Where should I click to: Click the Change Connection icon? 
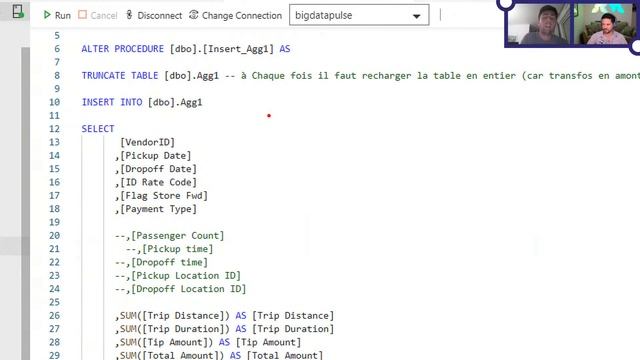pos(193,15)
